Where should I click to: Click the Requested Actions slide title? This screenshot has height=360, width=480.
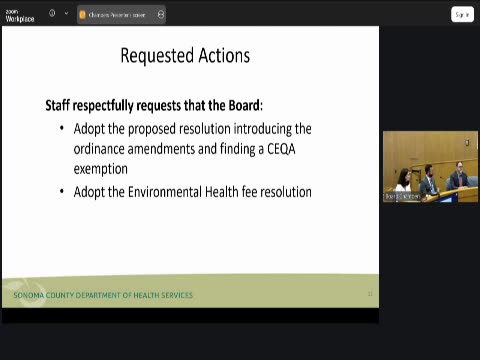click(185, 55)
